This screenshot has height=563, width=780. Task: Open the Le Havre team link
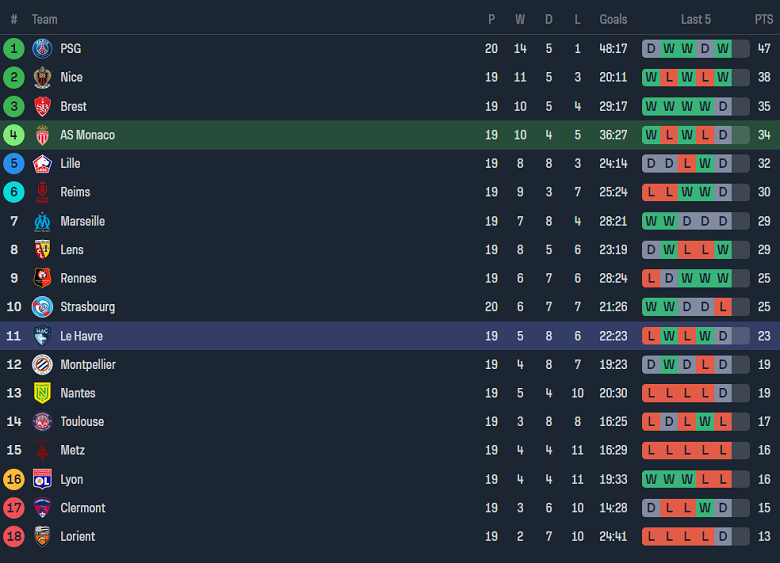(81, 336)
